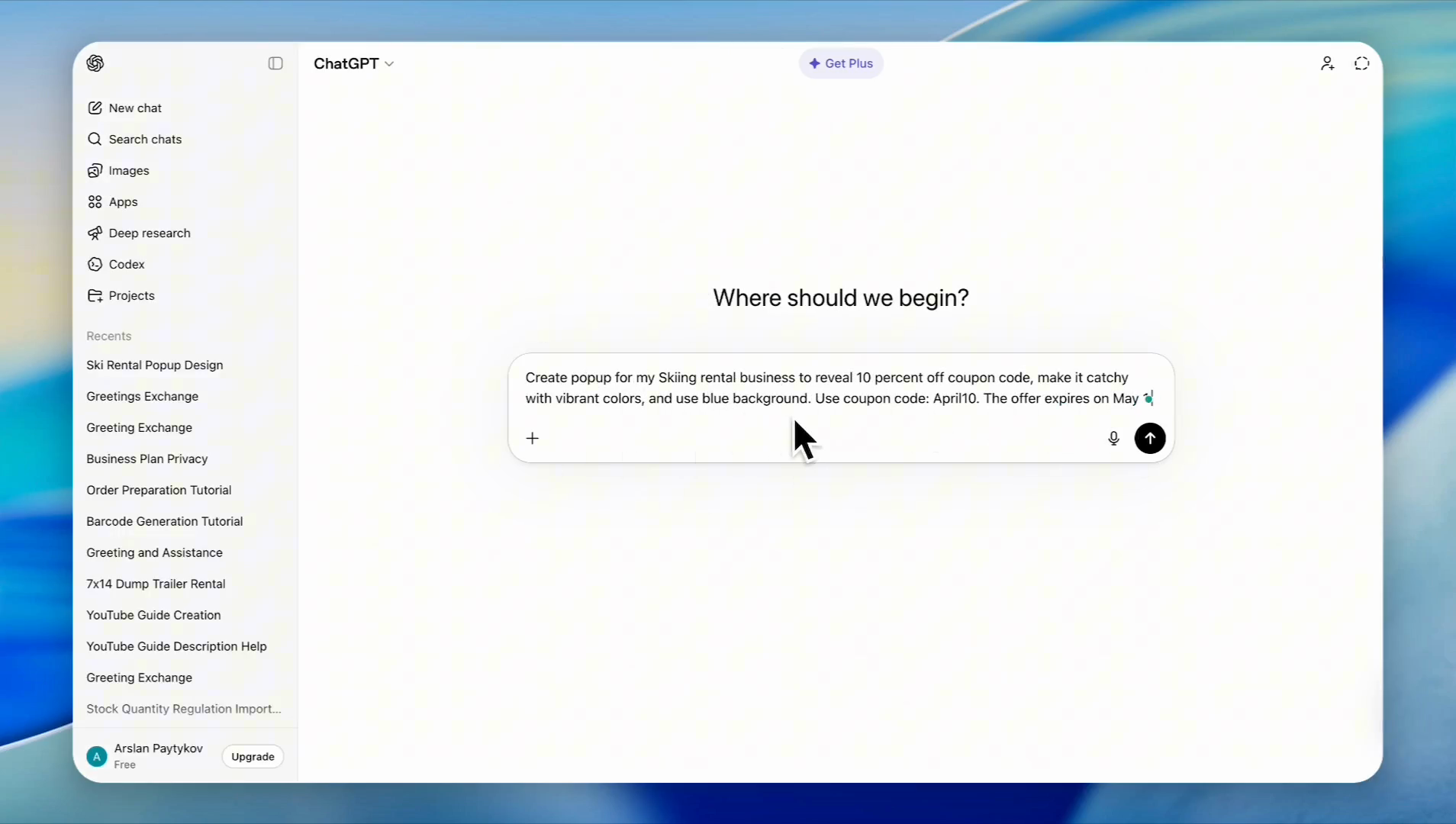The width and height of the screenshot is (1456, 824).
Task: Click the ChatGPT logo icon
Action: coord(95,63)
